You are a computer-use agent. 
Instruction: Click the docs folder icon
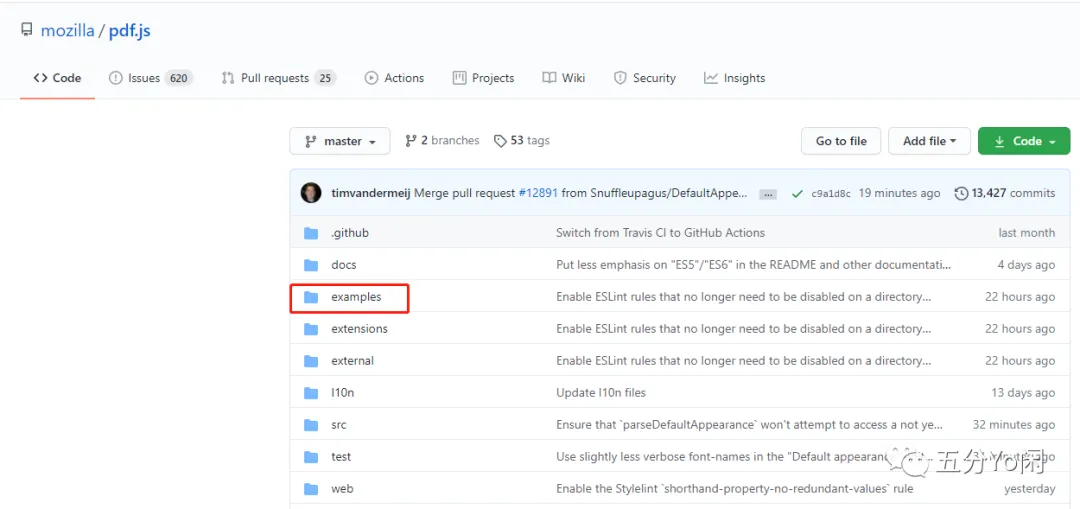click(311, 264)
